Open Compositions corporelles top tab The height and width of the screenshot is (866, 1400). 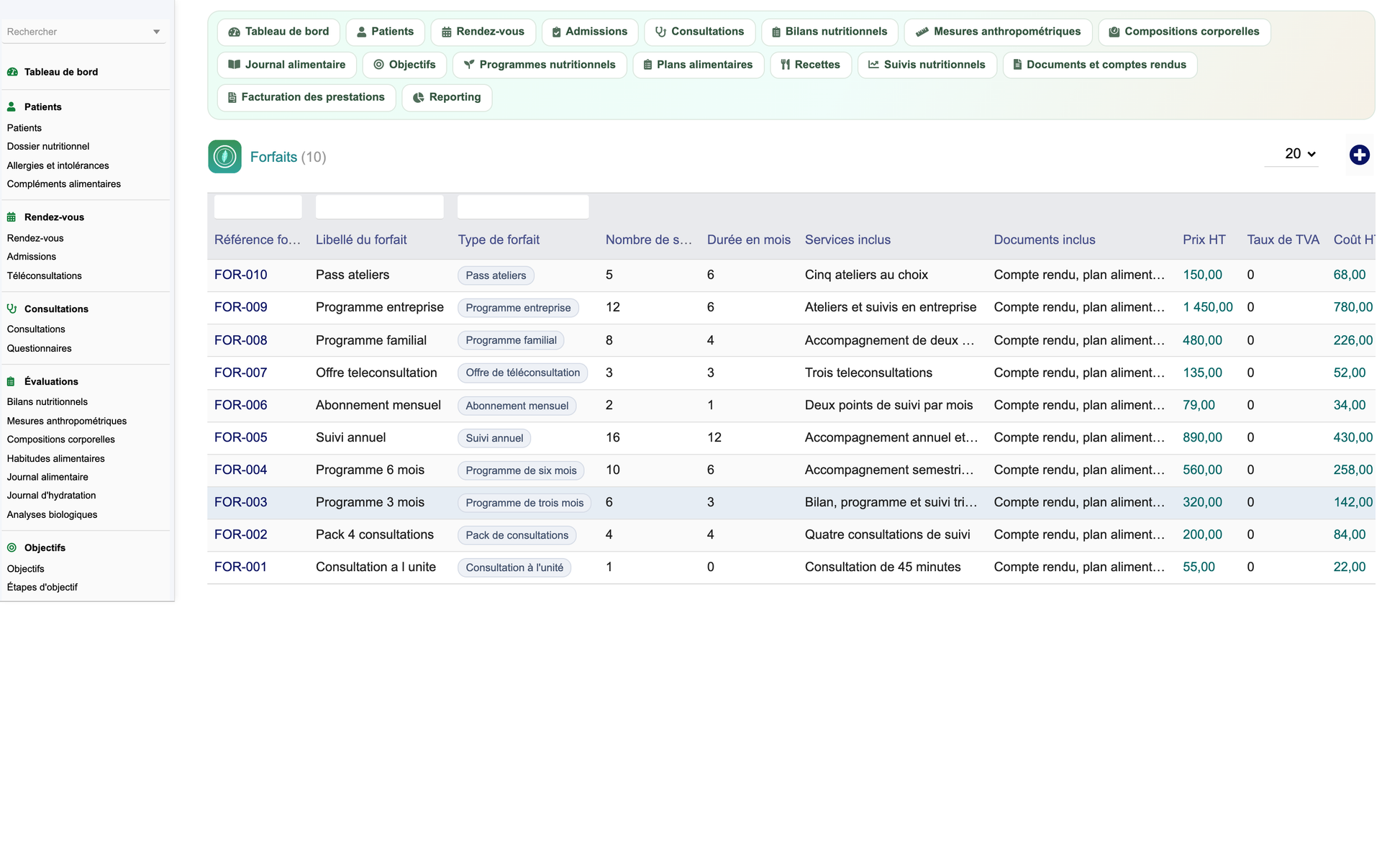point(1184,32)
